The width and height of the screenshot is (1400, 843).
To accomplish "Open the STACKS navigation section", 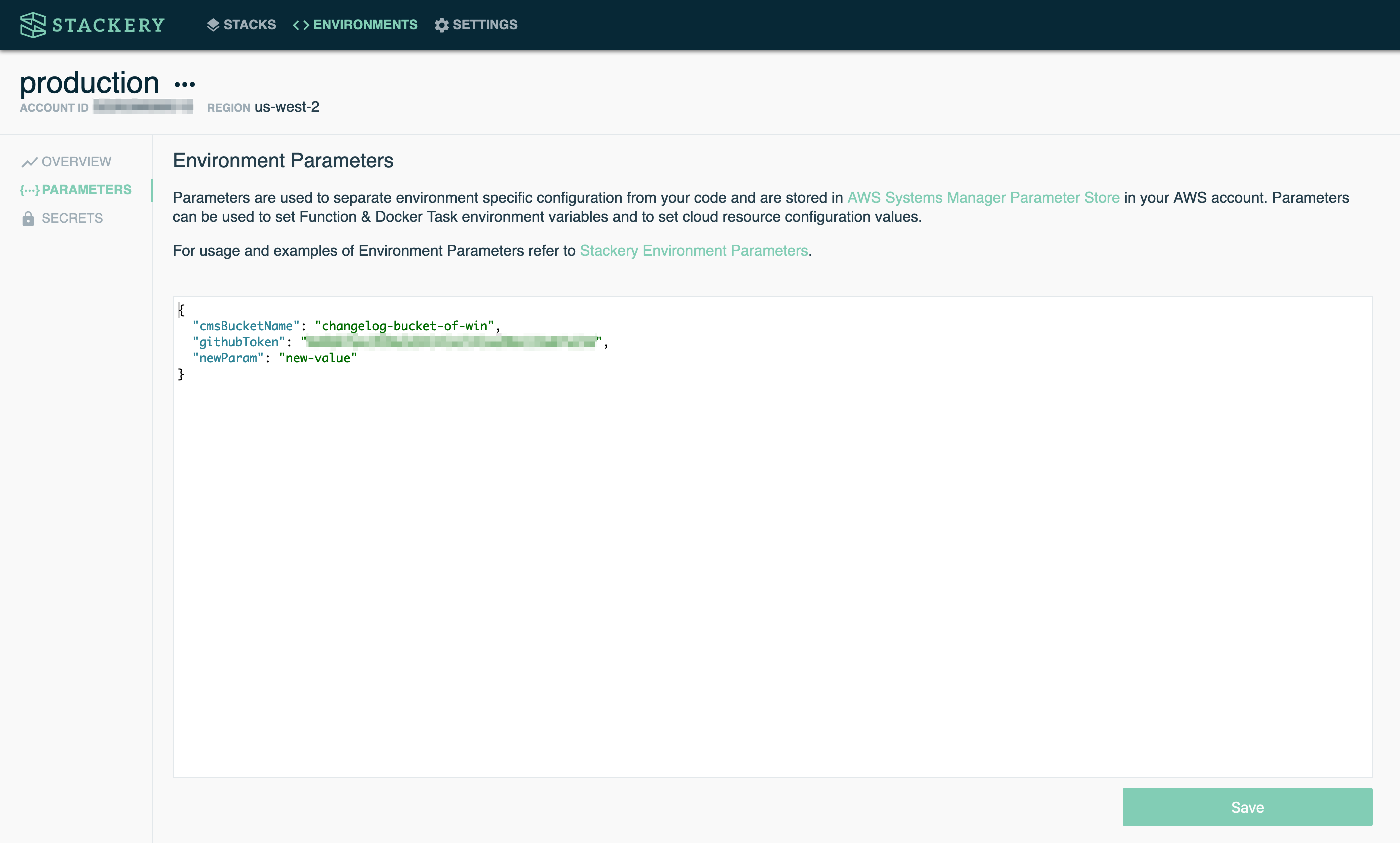I will pos(240,25).
